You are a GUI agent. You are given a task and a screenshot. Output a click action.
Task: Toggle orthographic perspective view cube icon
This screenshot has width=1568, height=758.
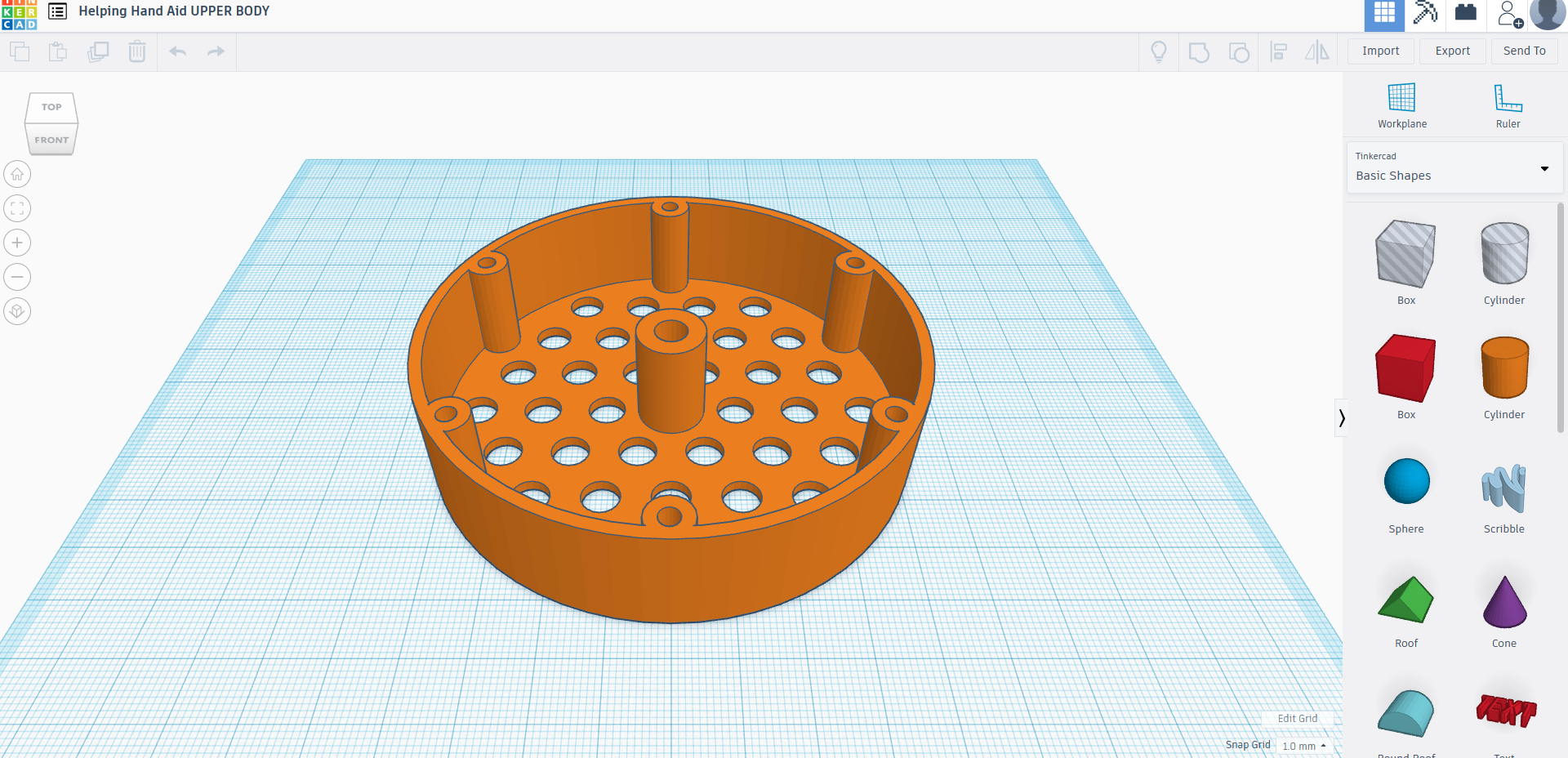point(17,311)
